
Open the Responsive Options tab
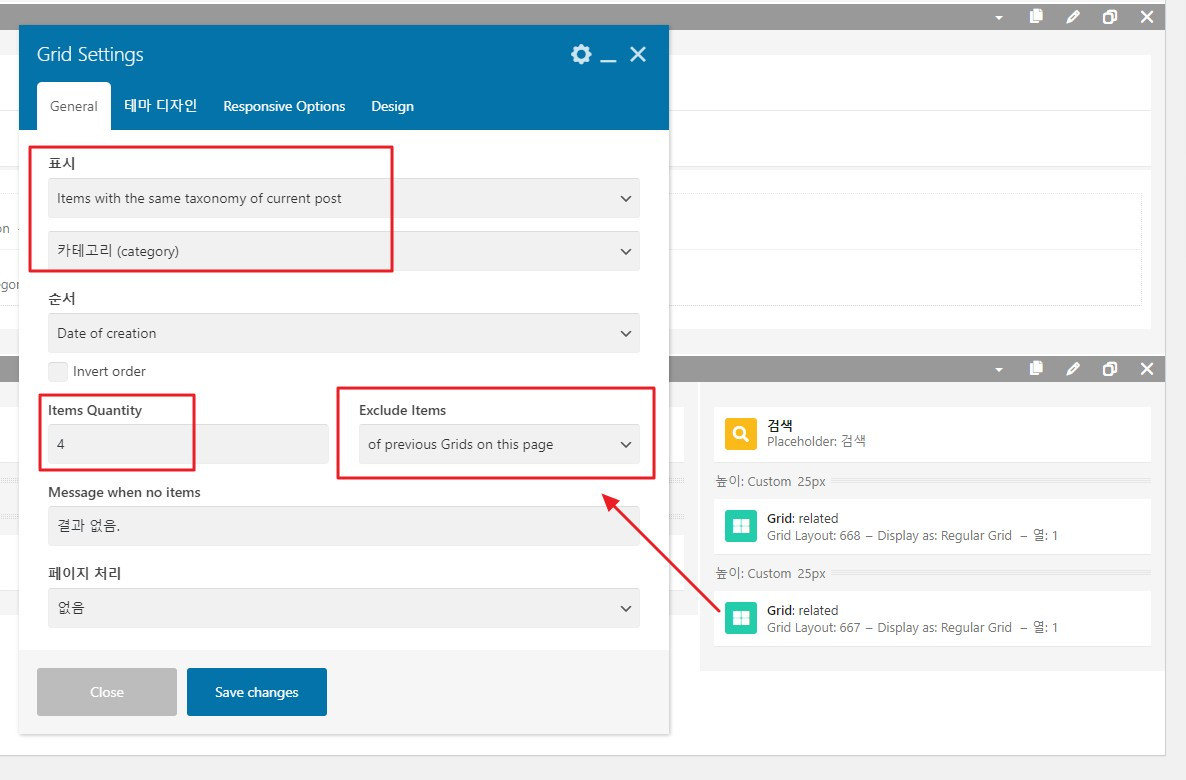[284, 107]
